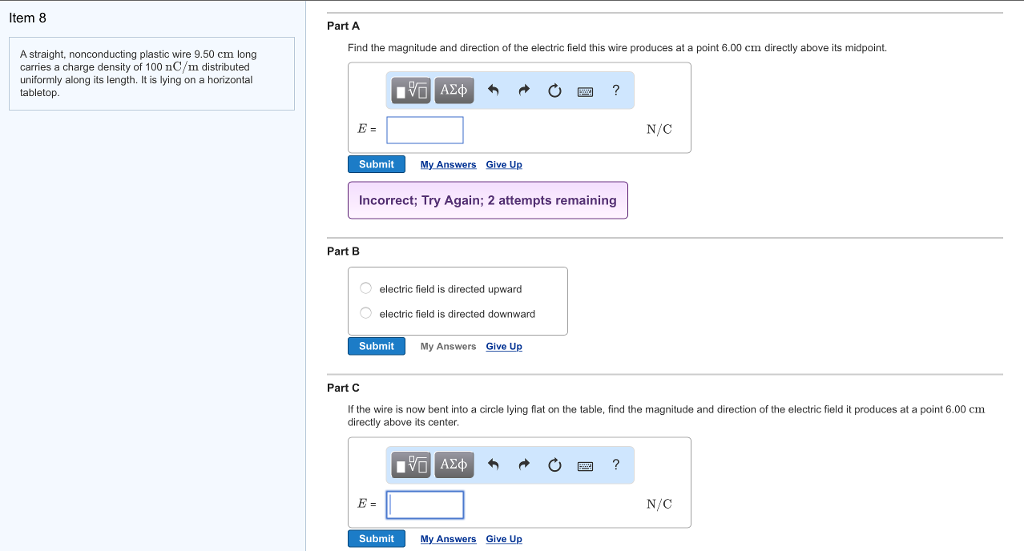Reset the Part A answer with the circular arrow
Viewport: 1024px width, 551px height.
click(554, 91)
